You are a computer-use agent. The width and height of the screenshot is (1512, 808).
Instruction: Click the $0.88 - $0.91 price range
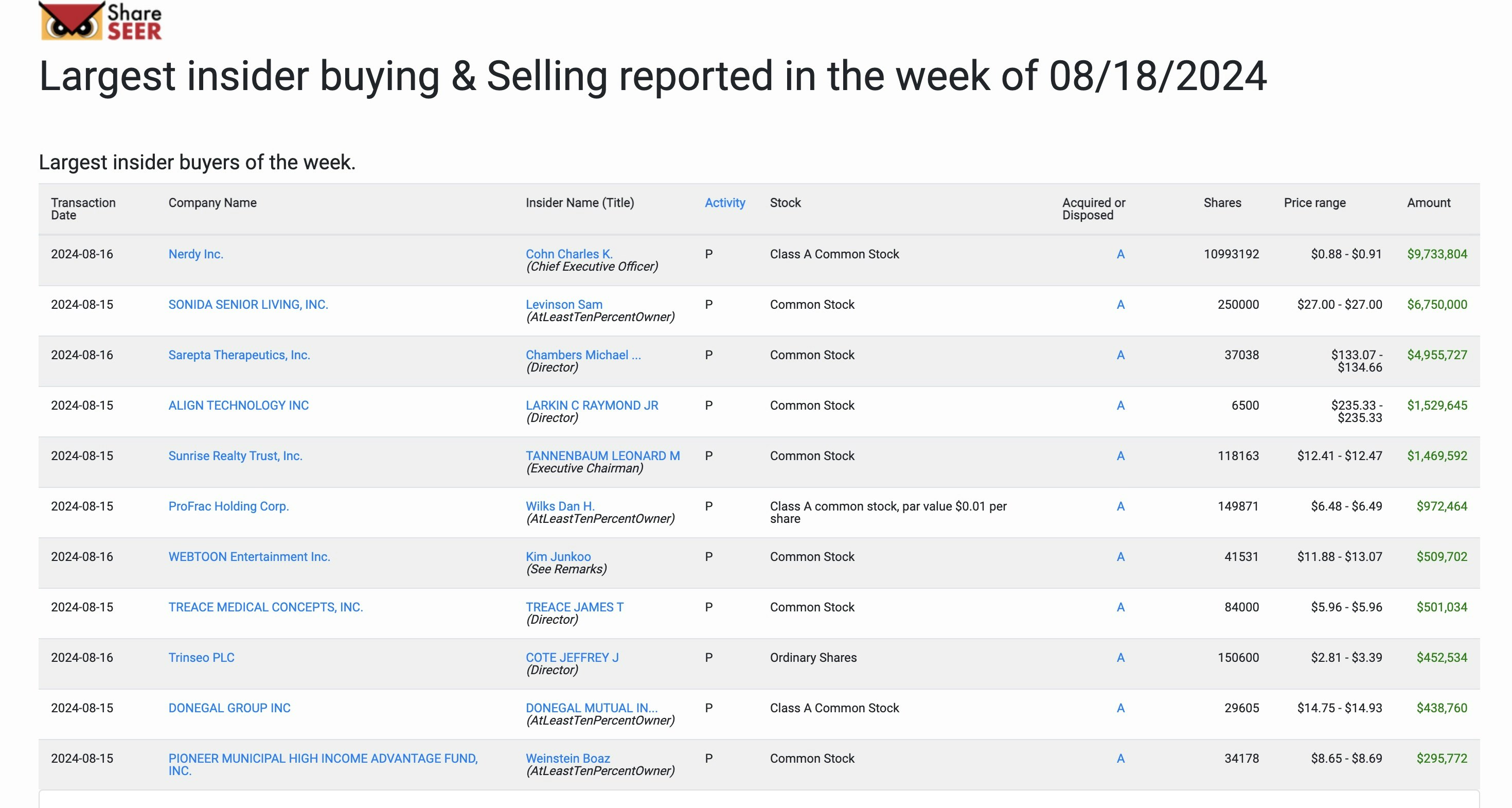pos(1346,254)
